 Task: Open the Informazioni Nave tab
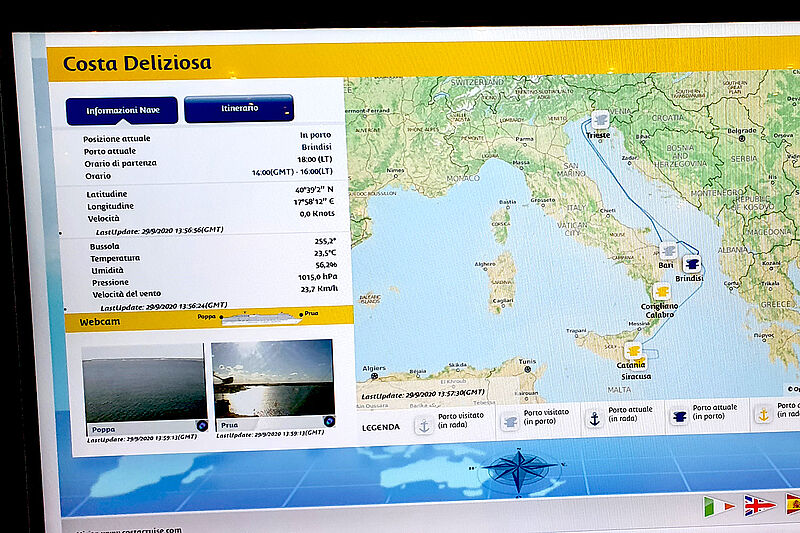(122, 110)
